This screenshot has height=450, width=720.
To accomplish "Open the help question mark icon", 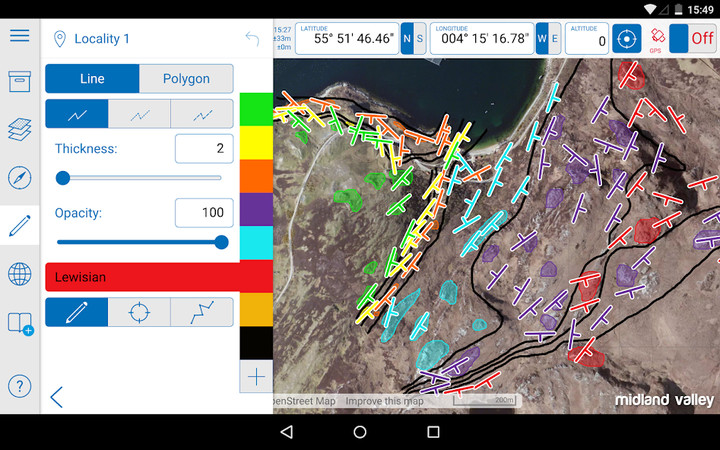I will click(19, 385).
